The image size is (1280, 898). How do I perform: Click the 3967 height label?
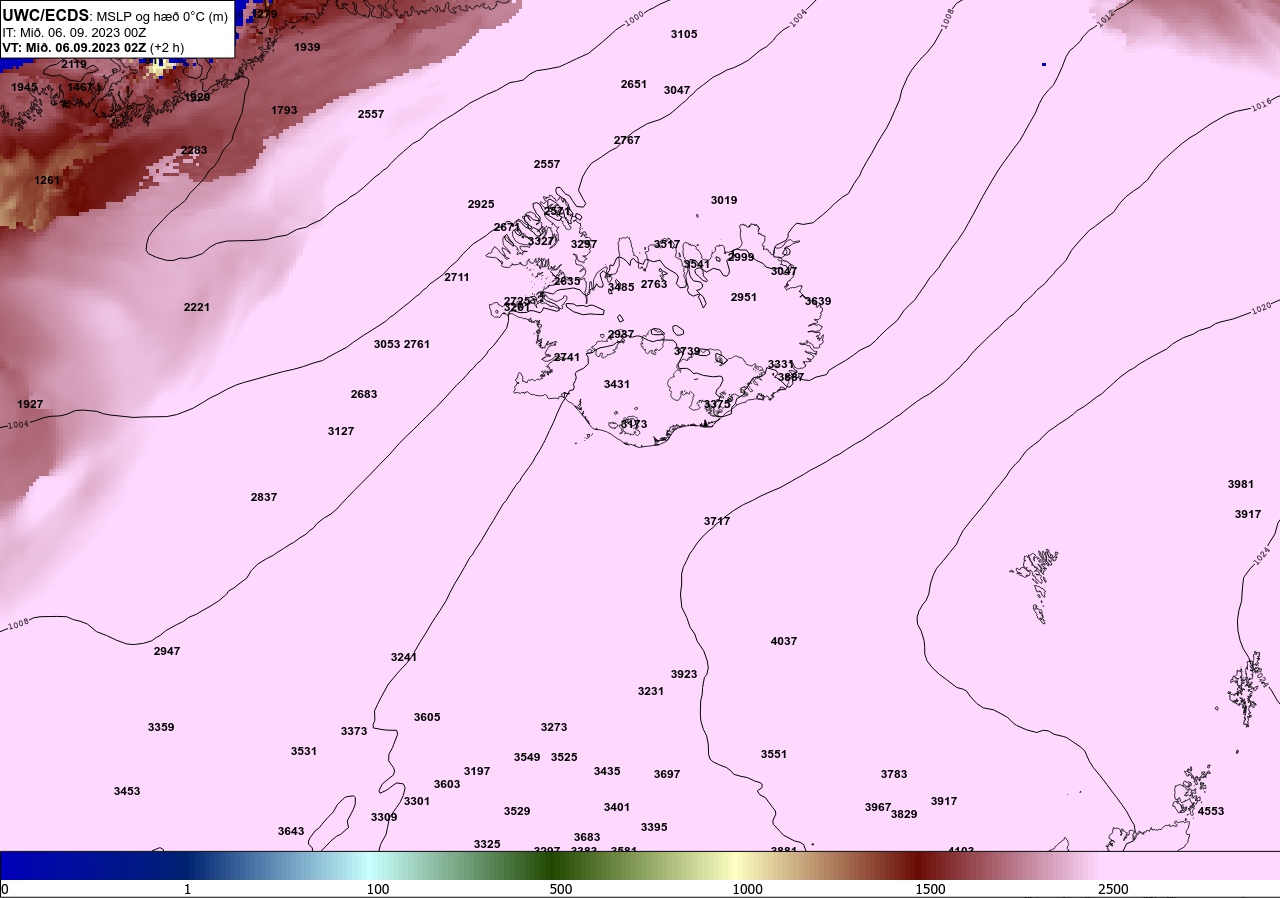(878, 807)
